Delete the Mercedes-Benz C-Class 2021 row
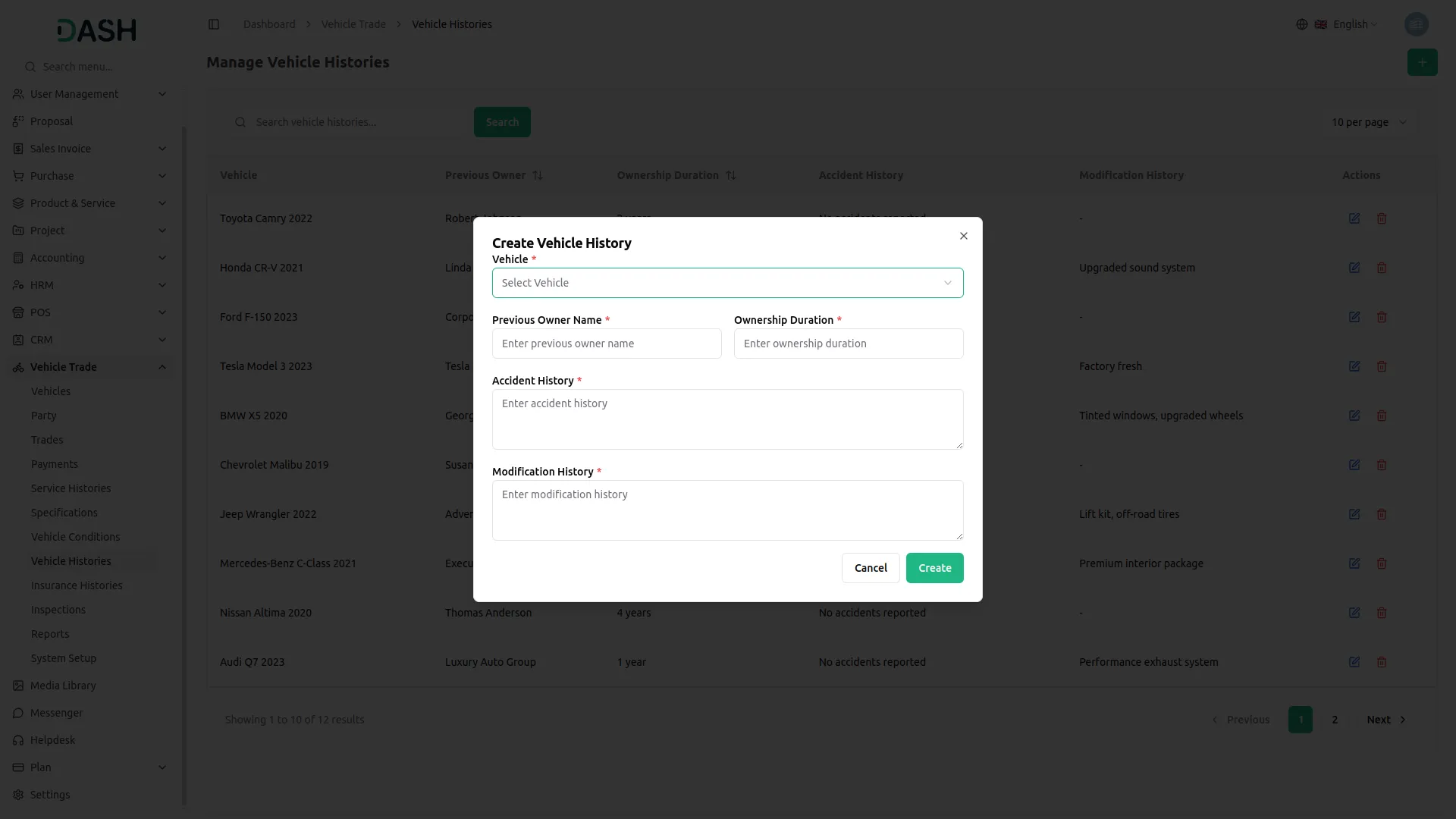The image size is (1456, 819). coord(1382,563)
